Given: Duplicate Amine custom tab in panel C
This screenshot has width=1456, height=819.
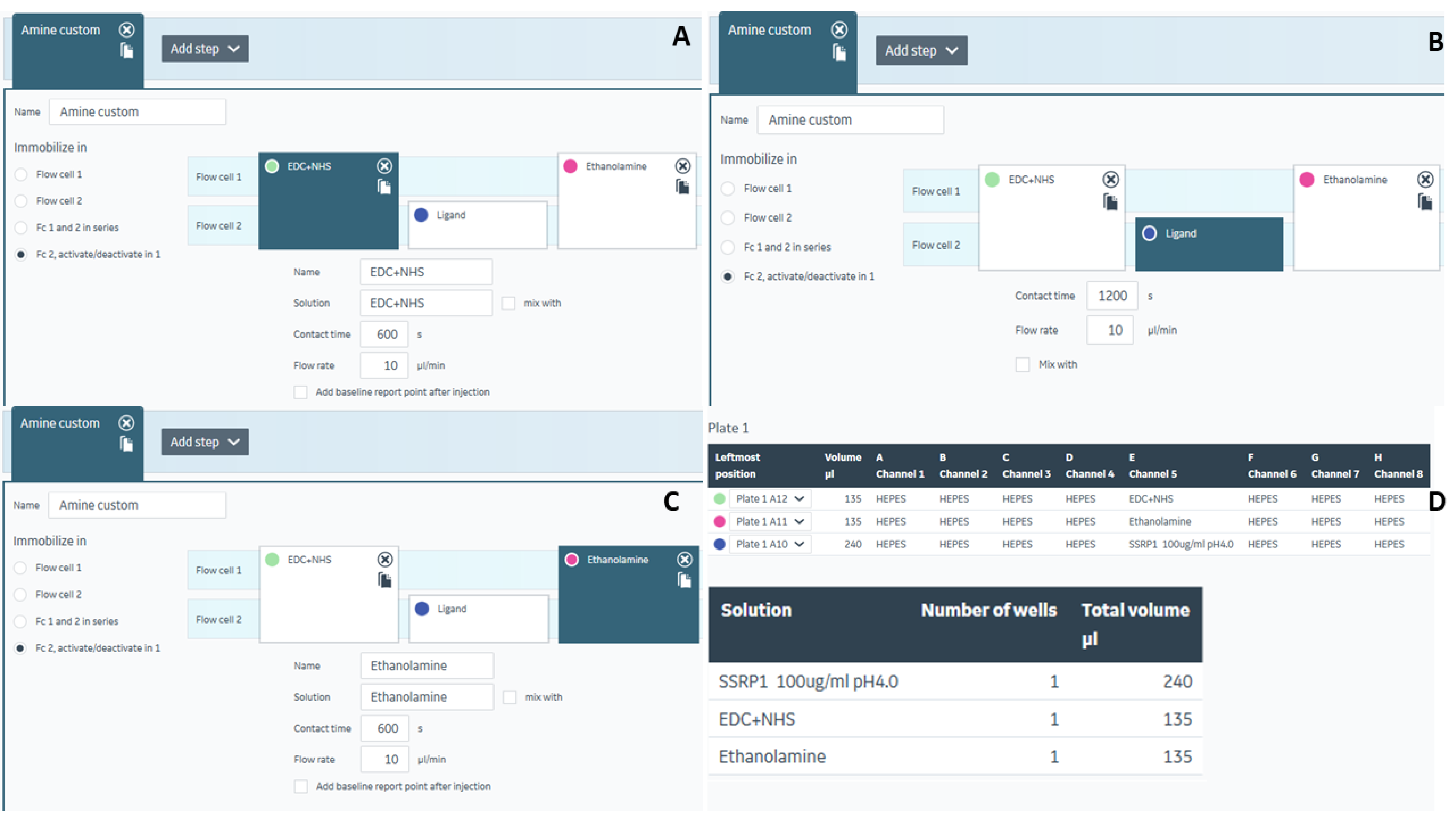Looking at the screenshot, I should click(x=127, y=444).
